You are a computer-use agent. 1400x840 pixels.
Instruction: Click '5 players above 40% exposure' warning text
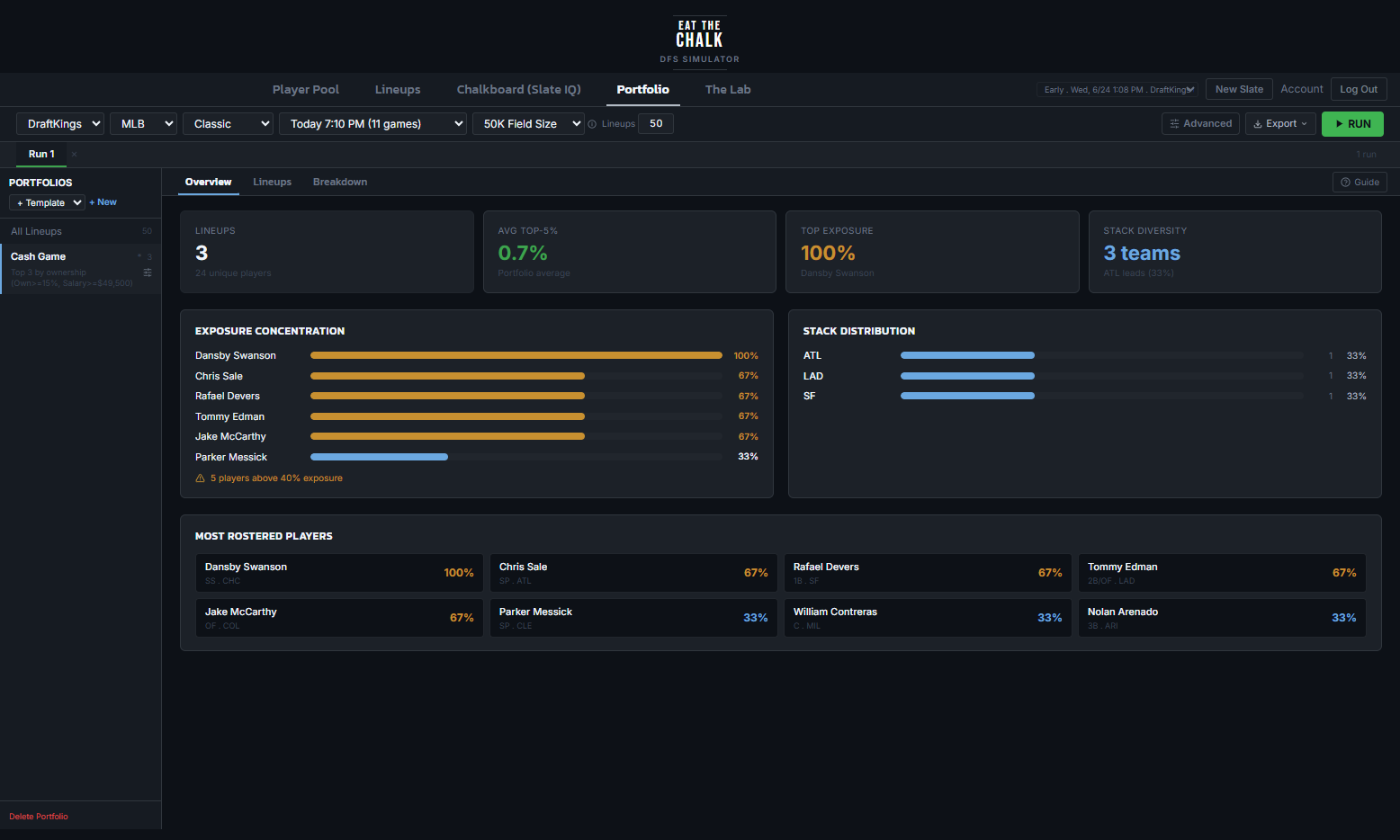[276, 478]
